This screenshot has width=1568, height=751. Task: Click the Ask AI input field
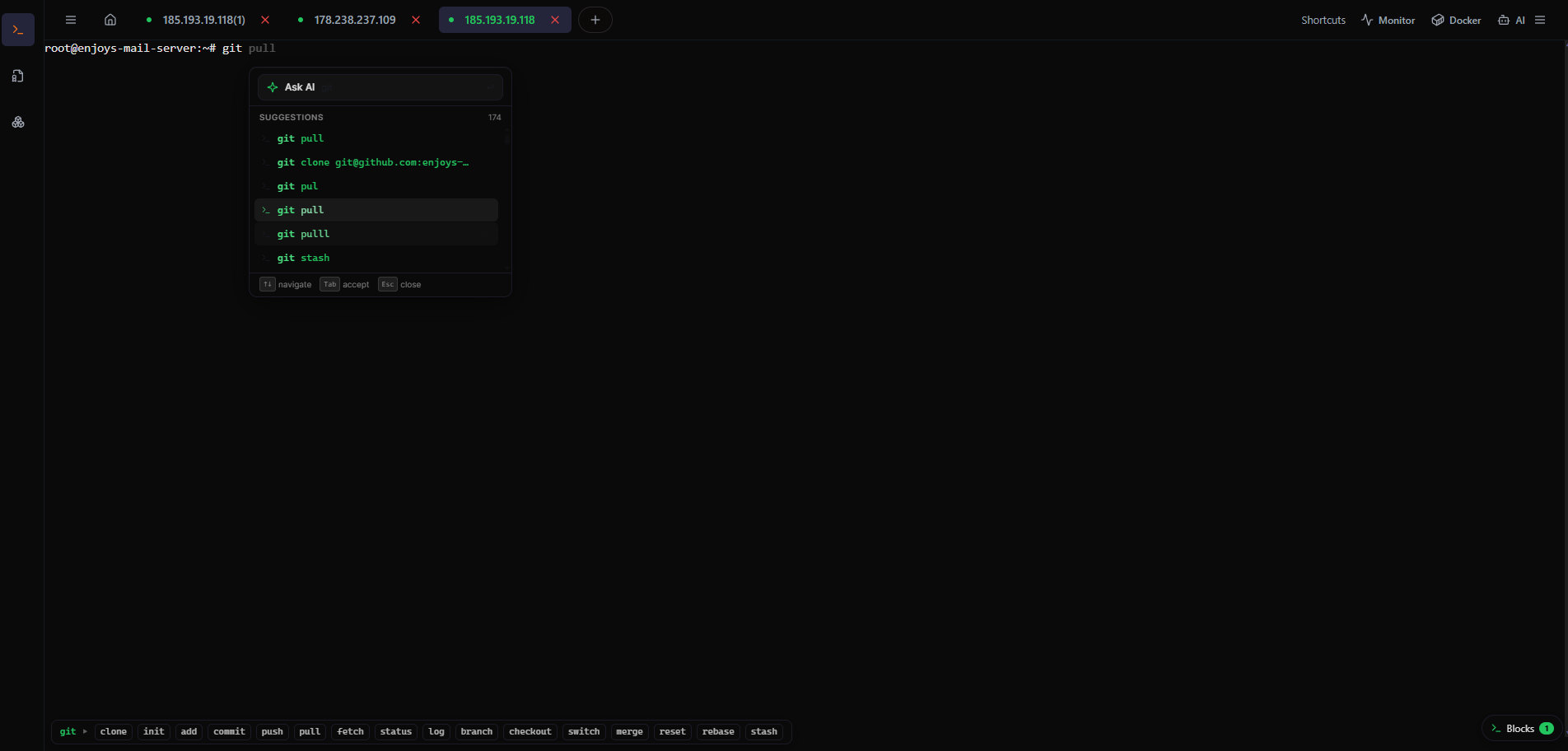(x=380, y=87)
